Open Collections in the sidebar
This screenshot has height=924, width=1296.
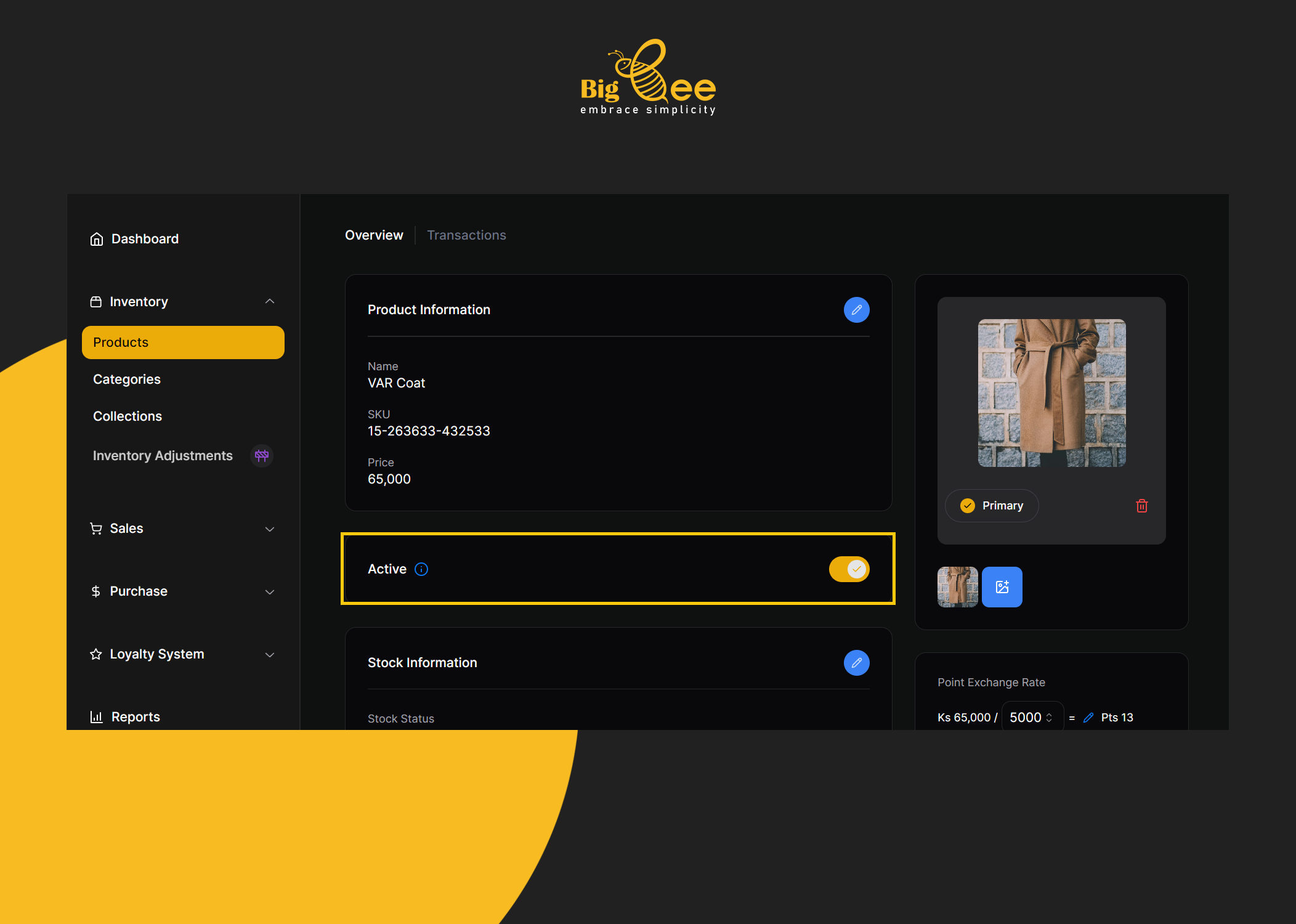pyautogui.click(x=128, y=416)
